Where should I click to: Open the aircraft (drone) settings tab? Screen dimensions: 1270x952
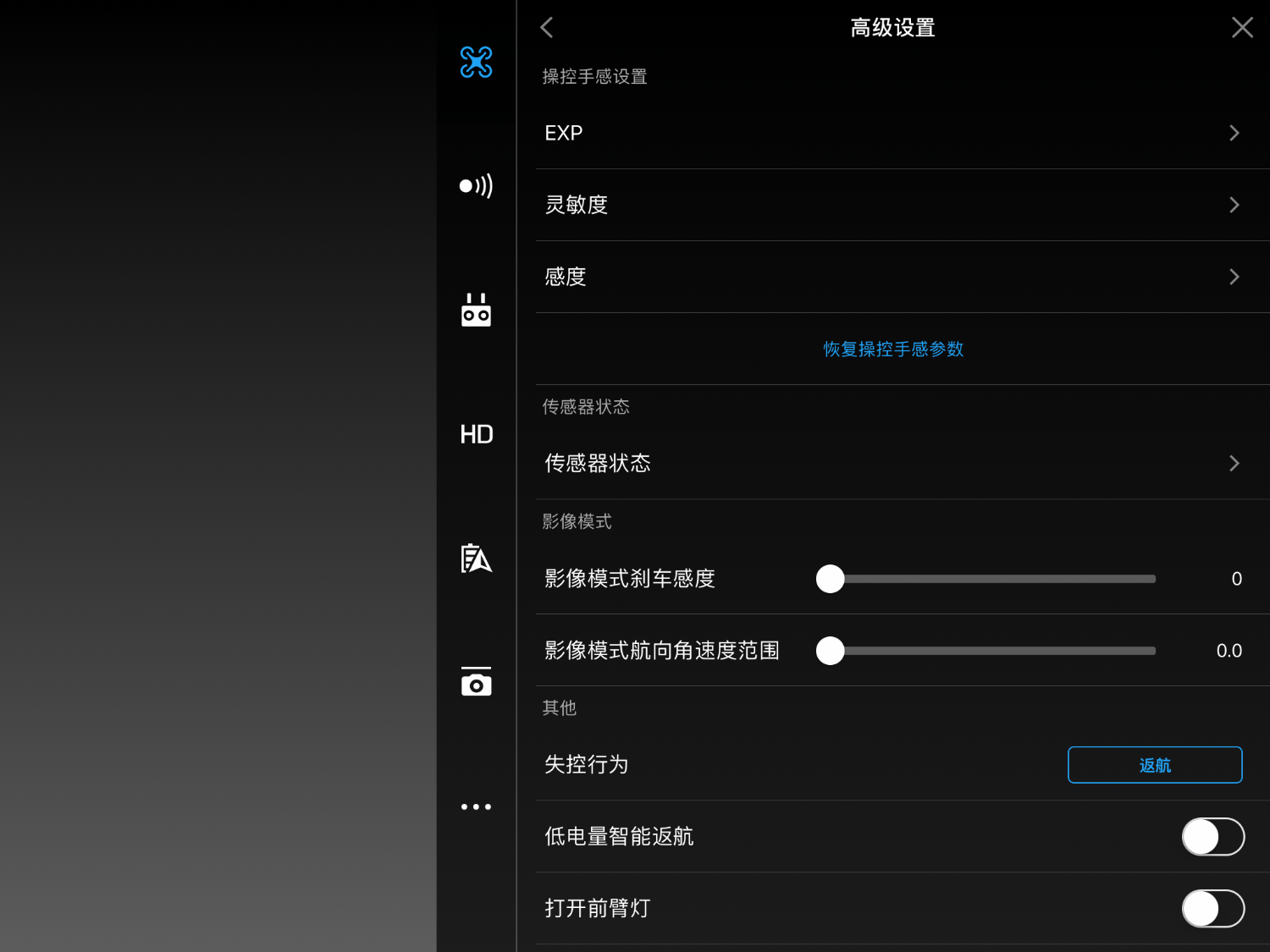(x=476, y=62)
